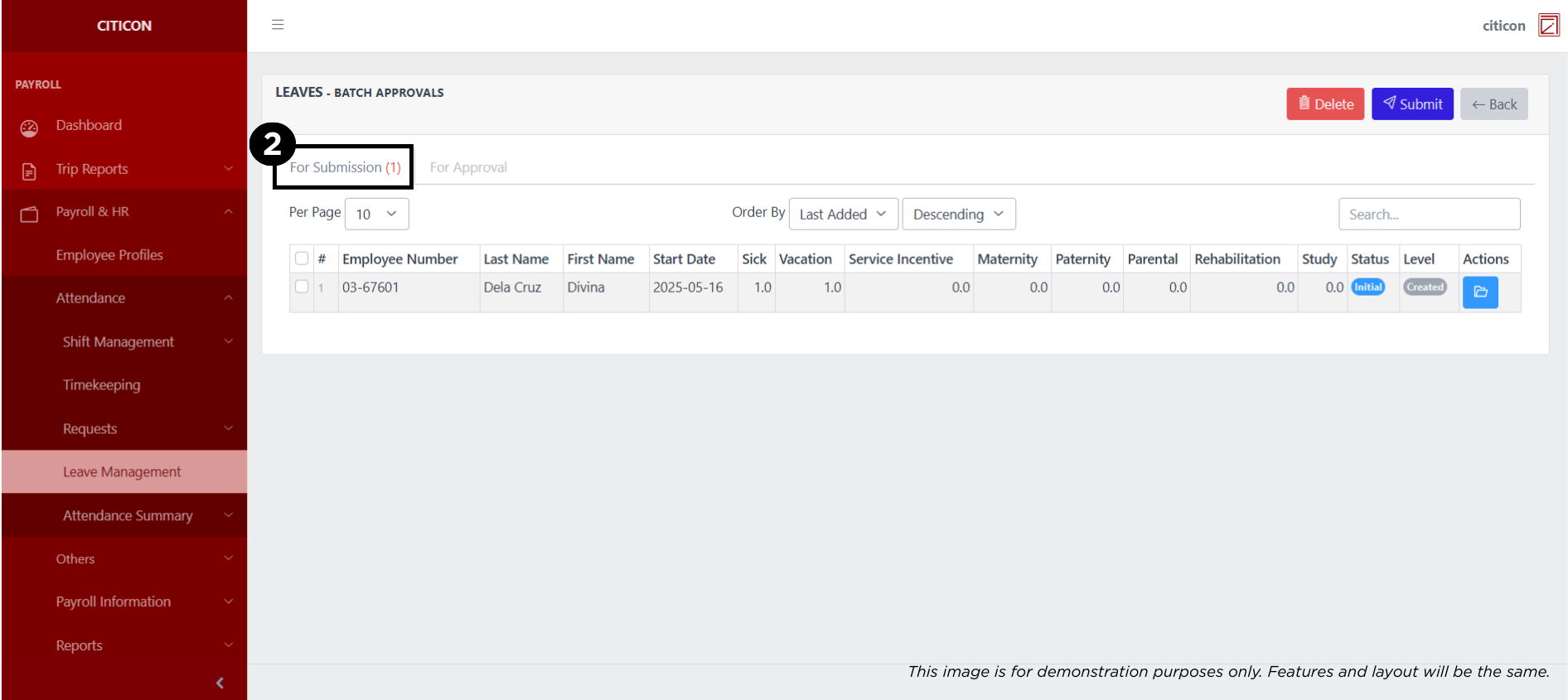Click the citicon user avatar icon
Image resolution: width=1568 pixels, height=700 pixels.
(1547, 26)
